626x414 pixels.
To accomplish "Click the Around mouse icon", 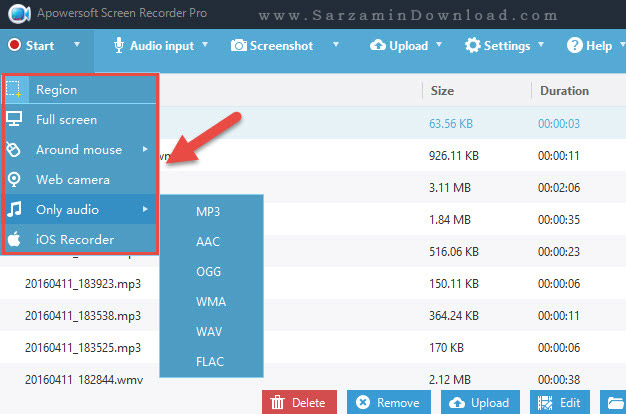I will click(14, 150).
